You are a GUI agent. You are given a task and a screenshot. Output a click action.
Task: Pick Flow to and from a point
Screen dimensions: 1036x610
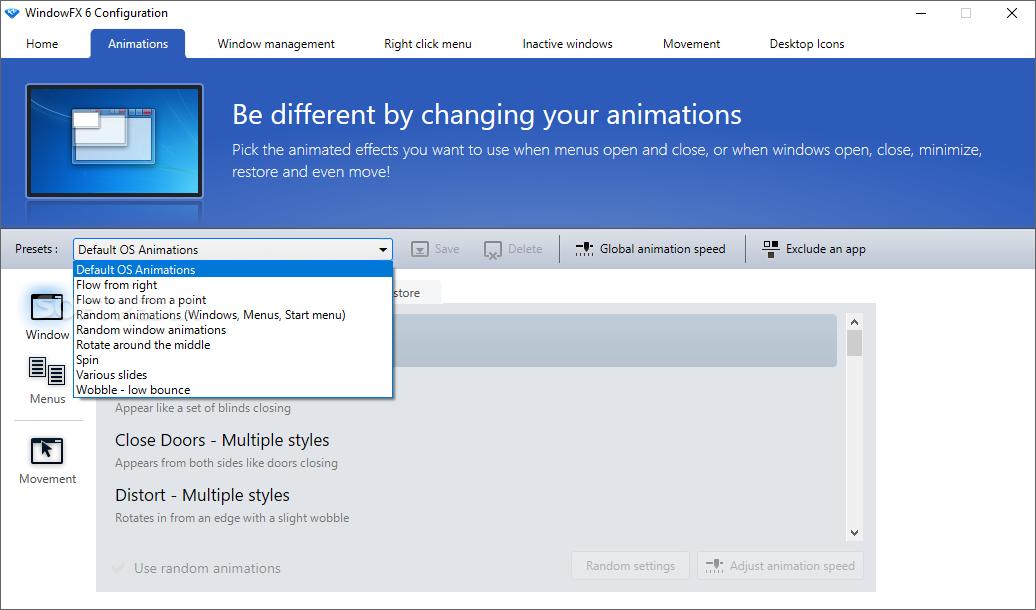tap(233, 300)
